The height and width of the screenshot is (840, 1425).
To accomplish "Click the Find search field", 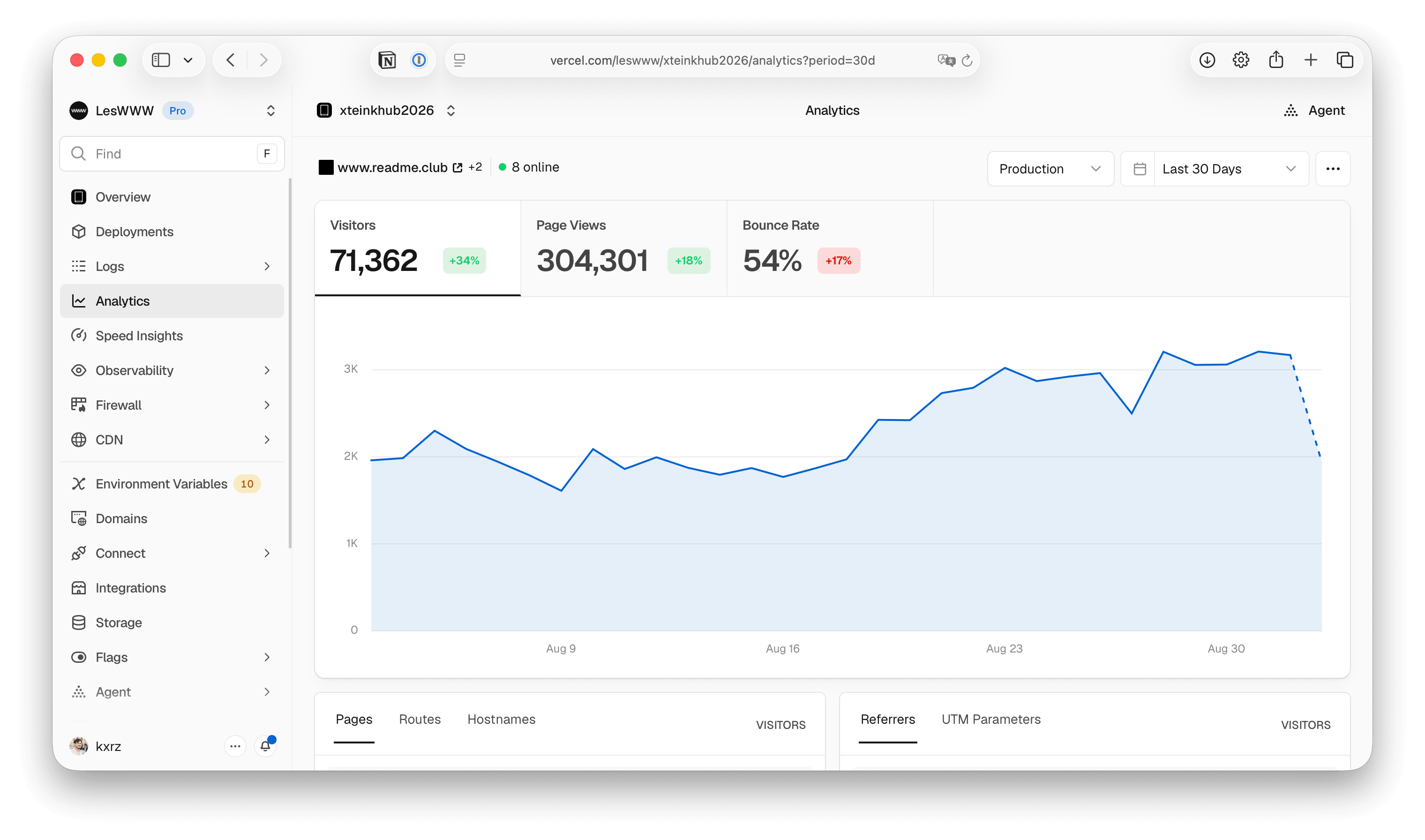I will click(172, 153).
